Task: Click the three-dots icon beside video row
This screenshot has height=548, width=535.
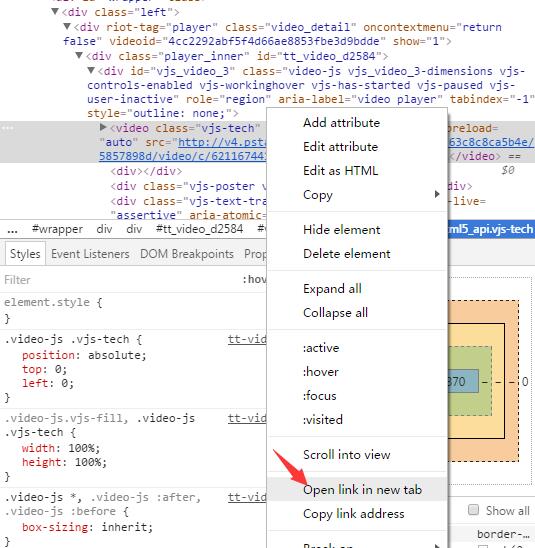Action: point(8,128)
